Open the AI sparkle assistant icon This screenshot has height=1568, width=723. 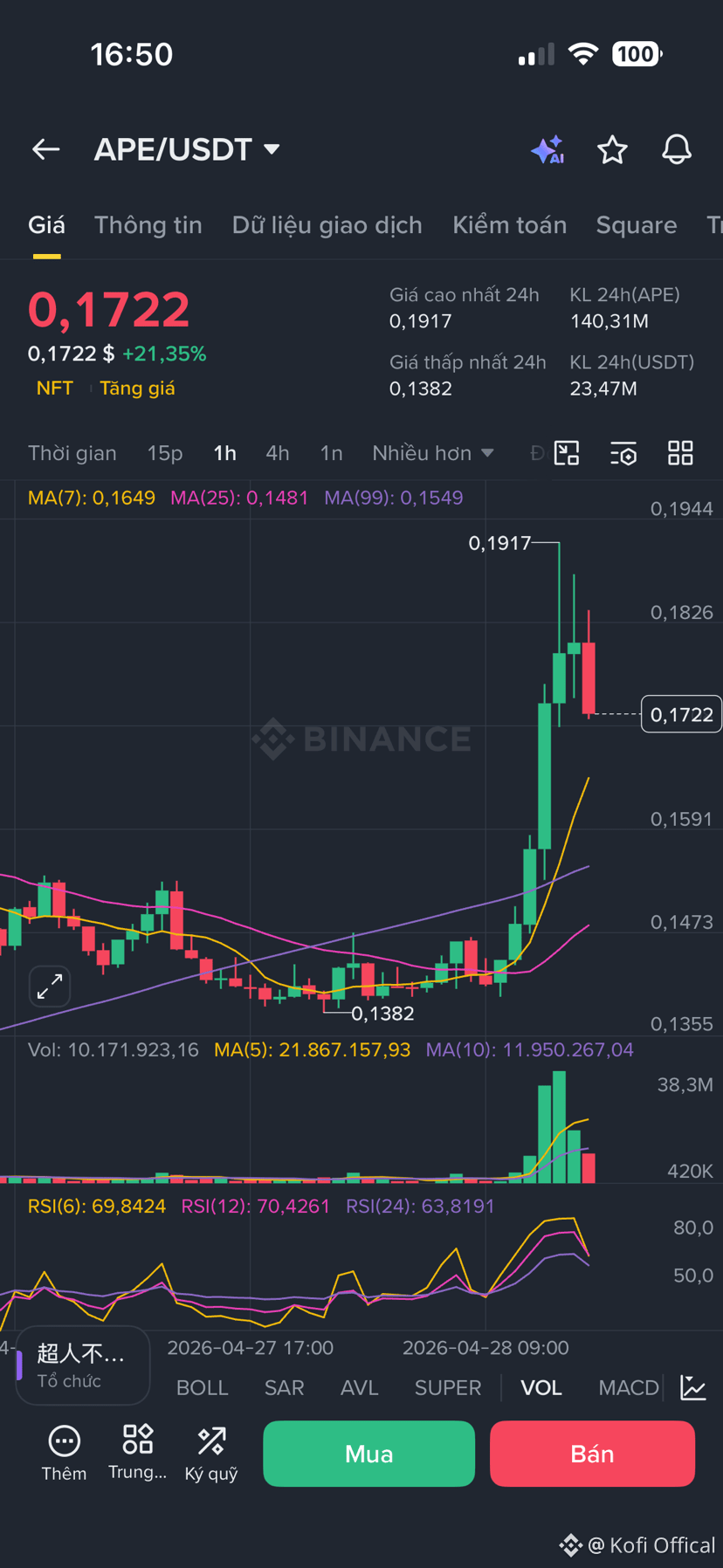tap(547, 150)
